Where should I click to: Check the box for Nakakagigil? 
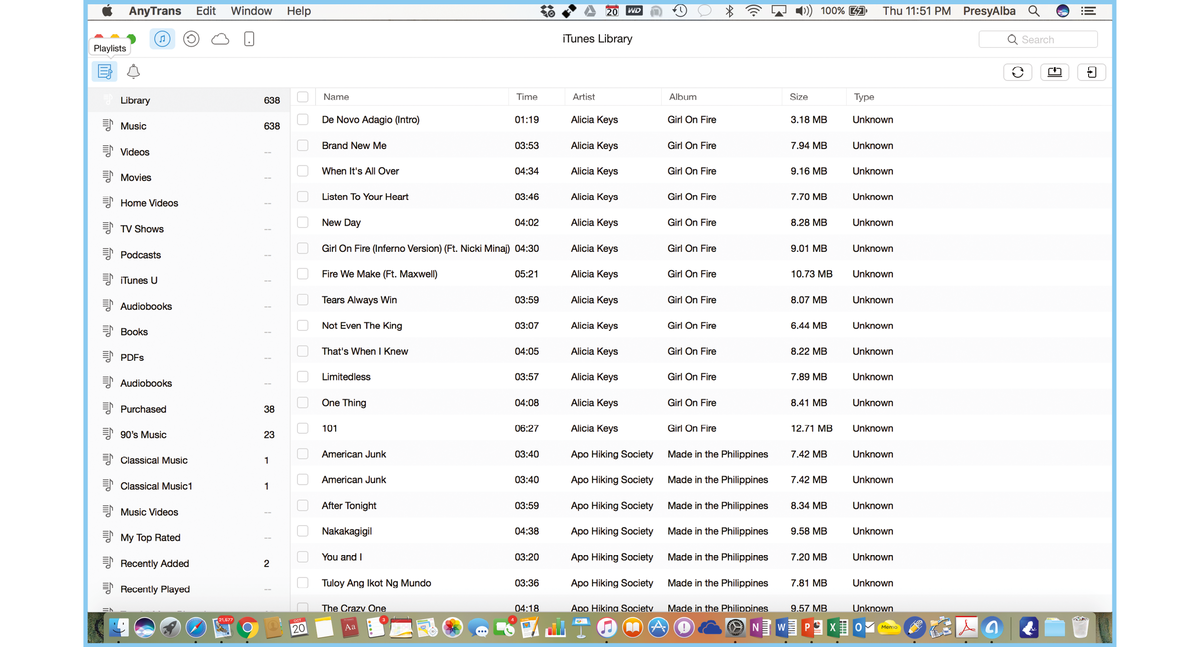point(303,531)
